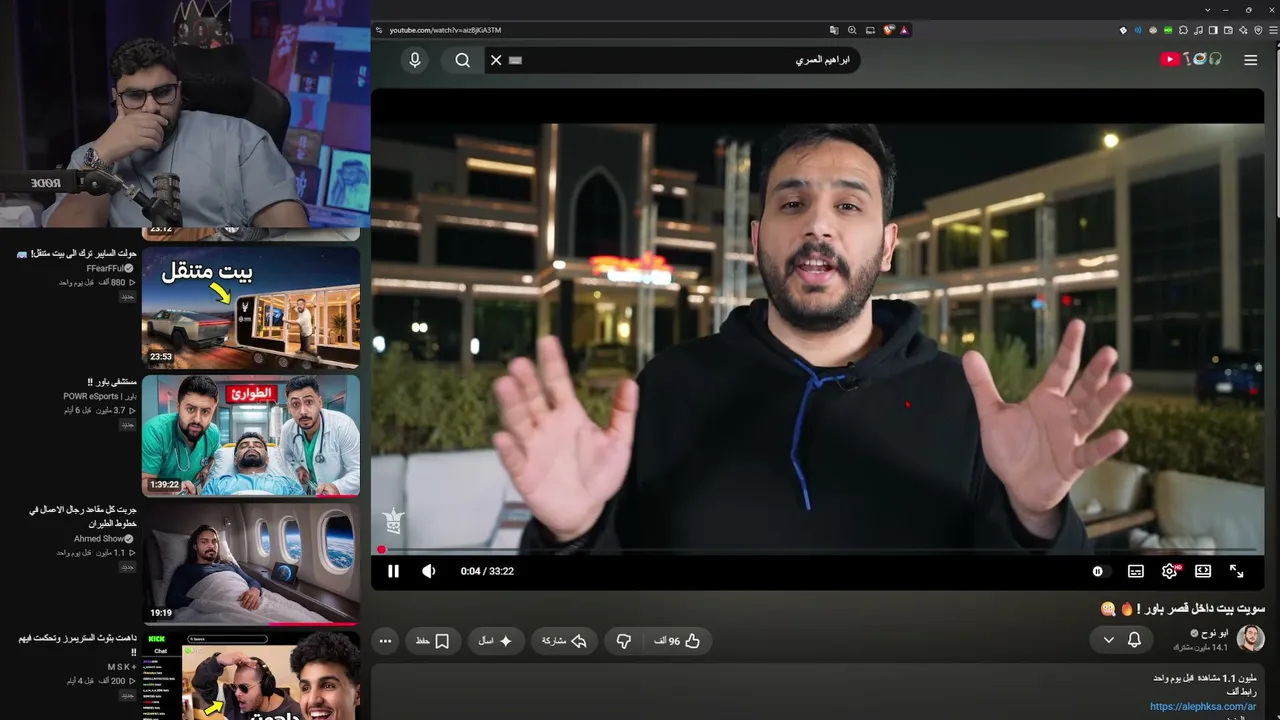
Task: Open the zoom magnifier in the address bar
Action: 852,30
